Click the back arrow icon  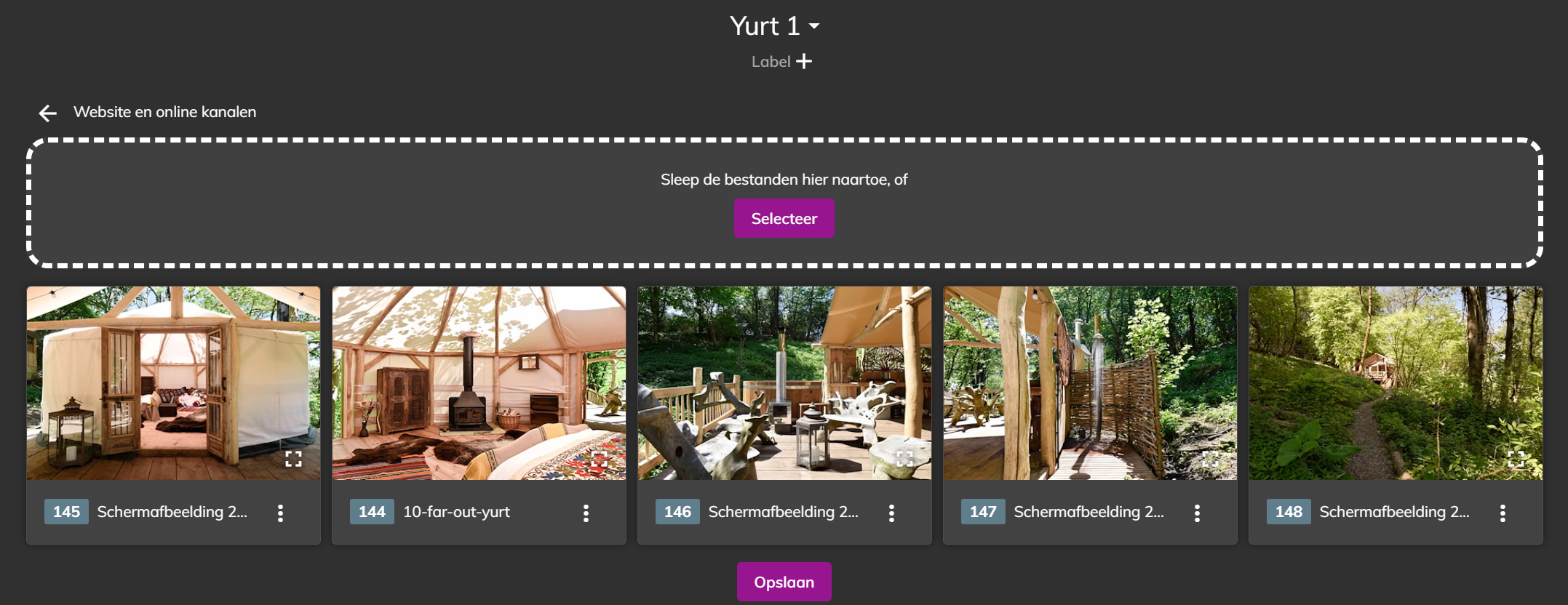click(48, 113)
